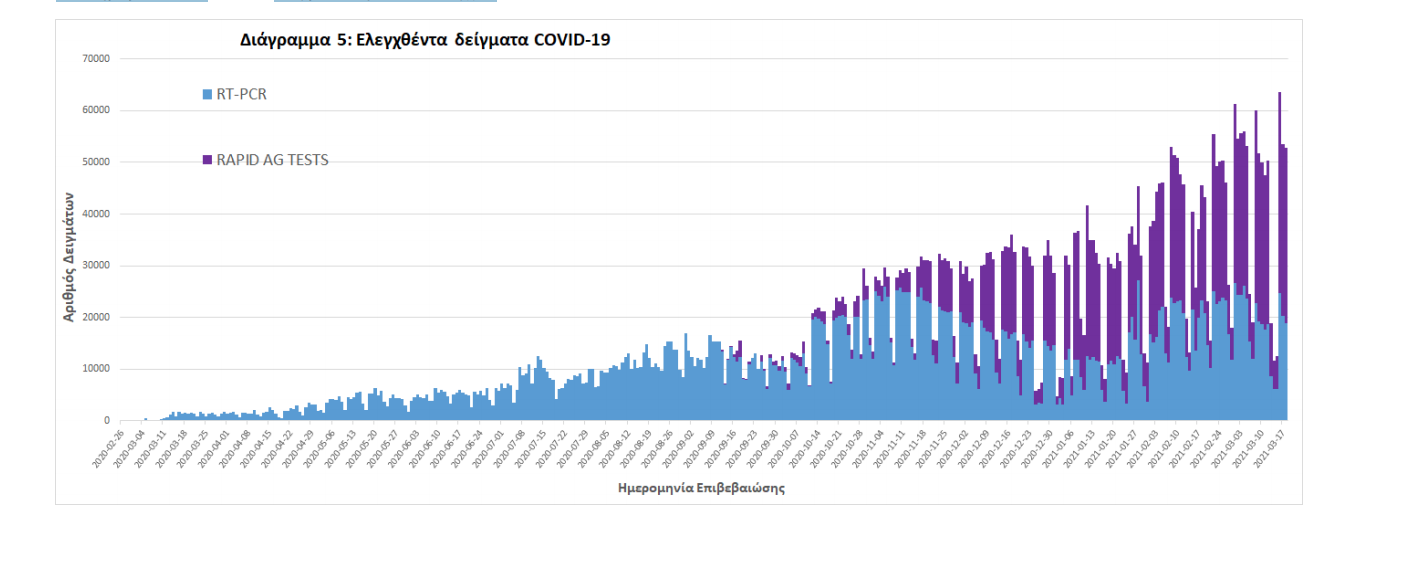Click the 30000 y-axis label
This screenshot has width=1410, height=578.
(x=96, y=266)
